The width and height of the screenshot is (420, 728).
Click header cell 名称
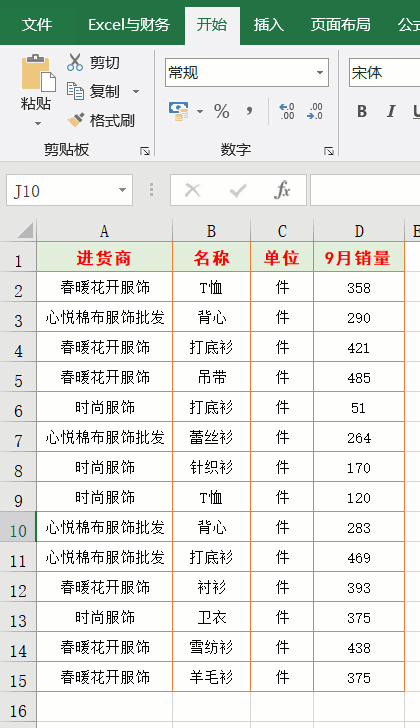click(x=211, y=257)
